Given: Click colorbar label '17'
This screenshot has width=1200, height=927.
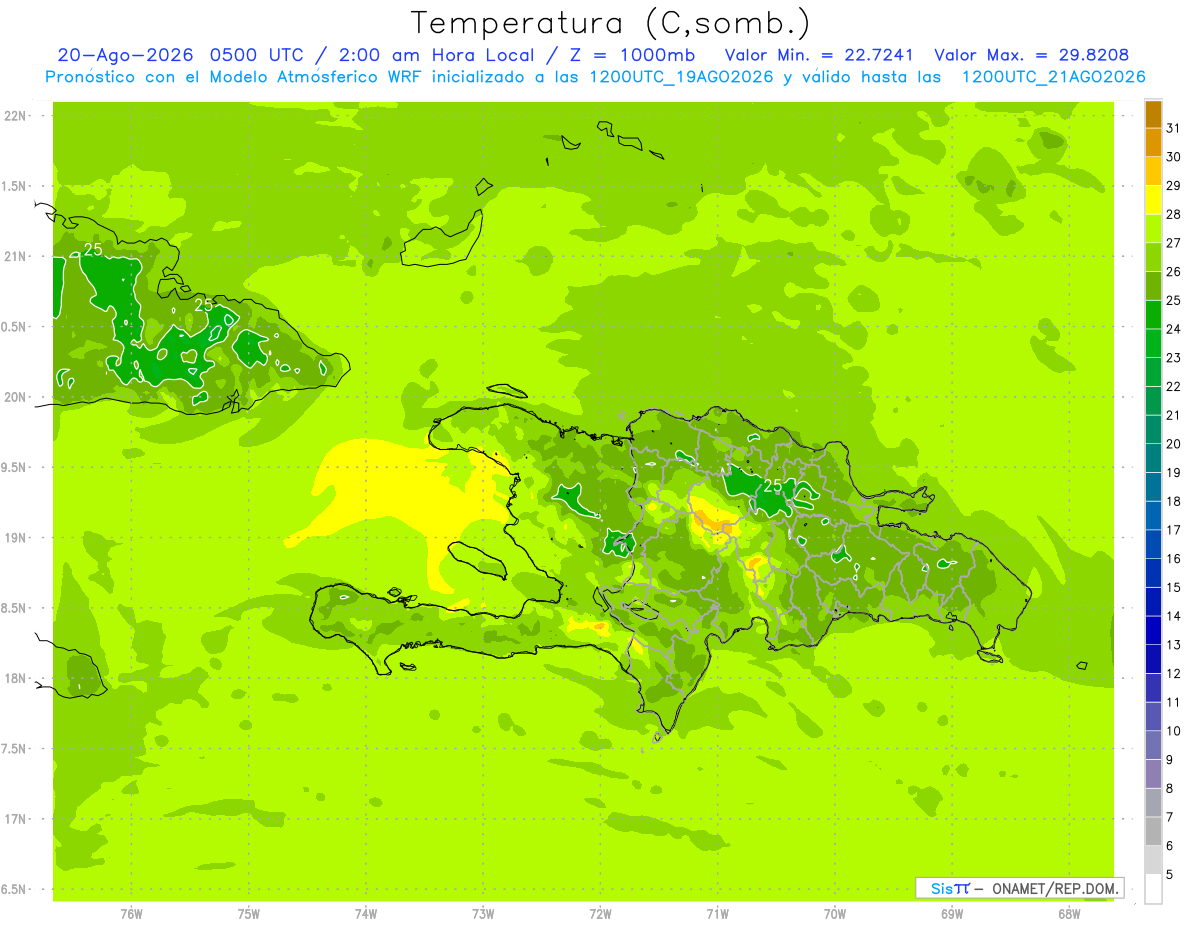Looking at the screenshot, I should 1174,530.
